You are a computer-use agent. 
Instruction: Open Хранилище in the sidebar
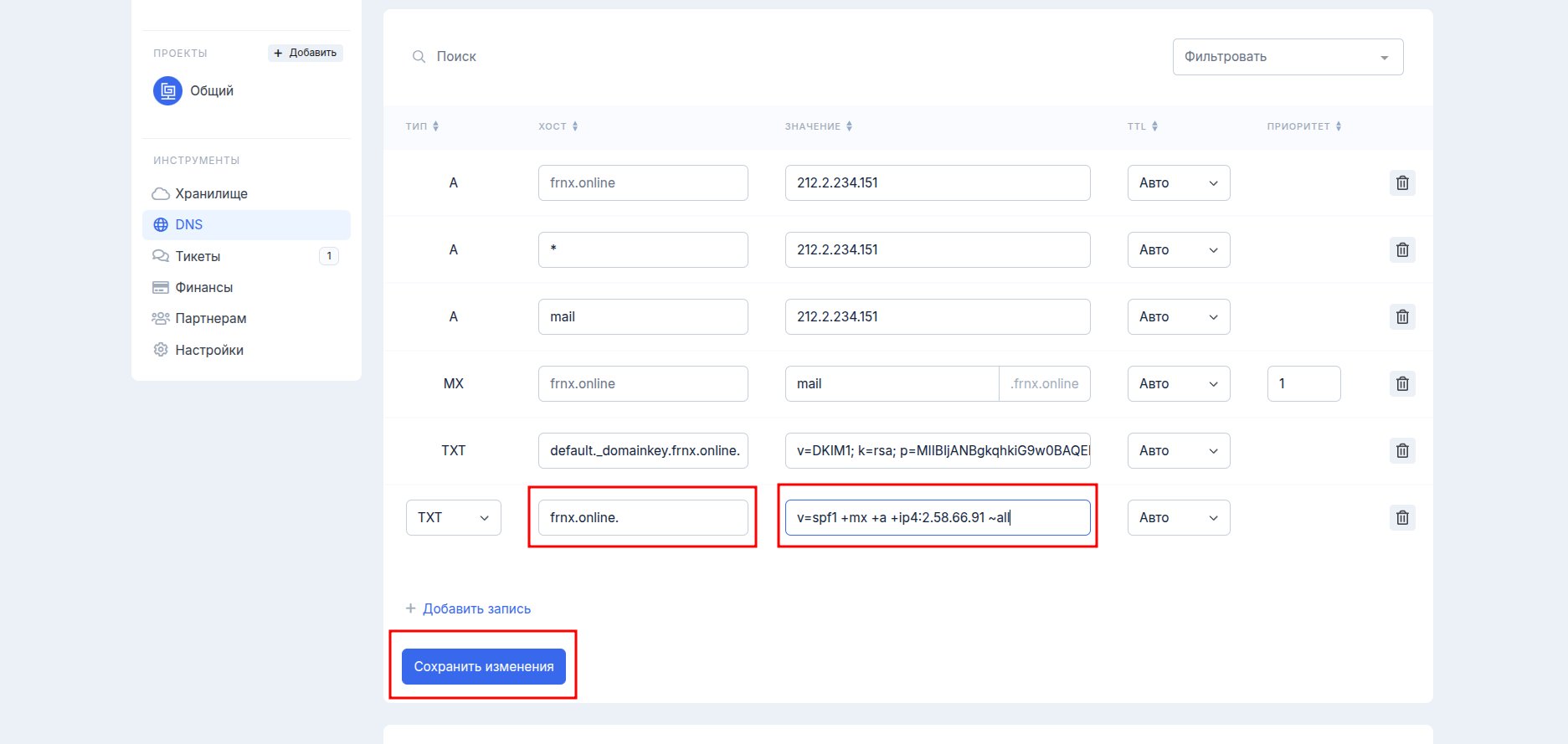pyautogui.click(x=211, y=193)
